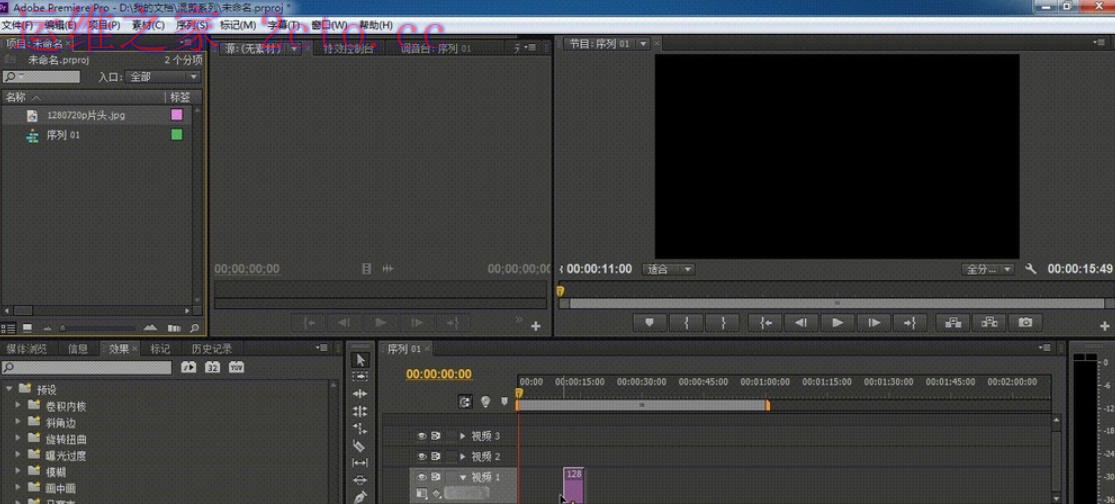Switch project panel to list view

pyautogui.click(x=9, y=328)
